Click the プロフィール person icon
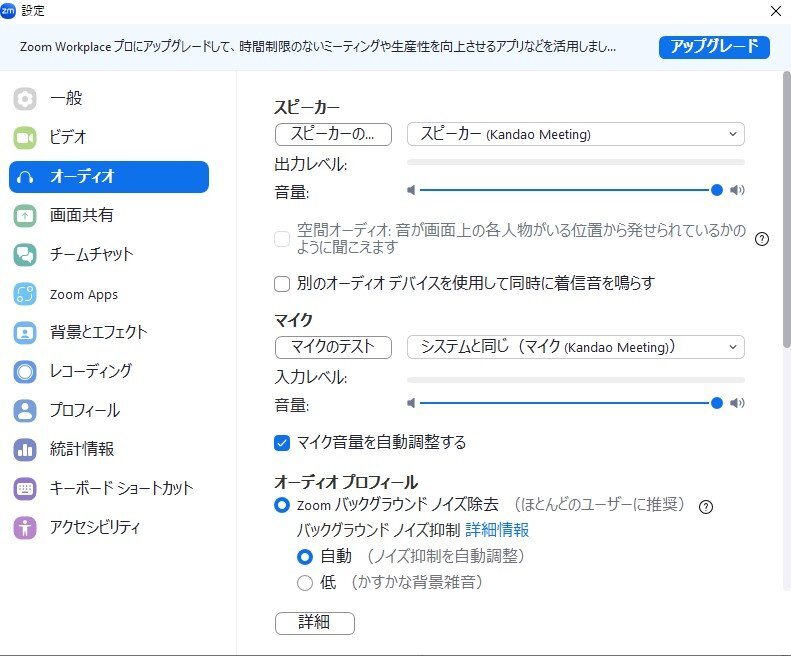 pos(25,411)
